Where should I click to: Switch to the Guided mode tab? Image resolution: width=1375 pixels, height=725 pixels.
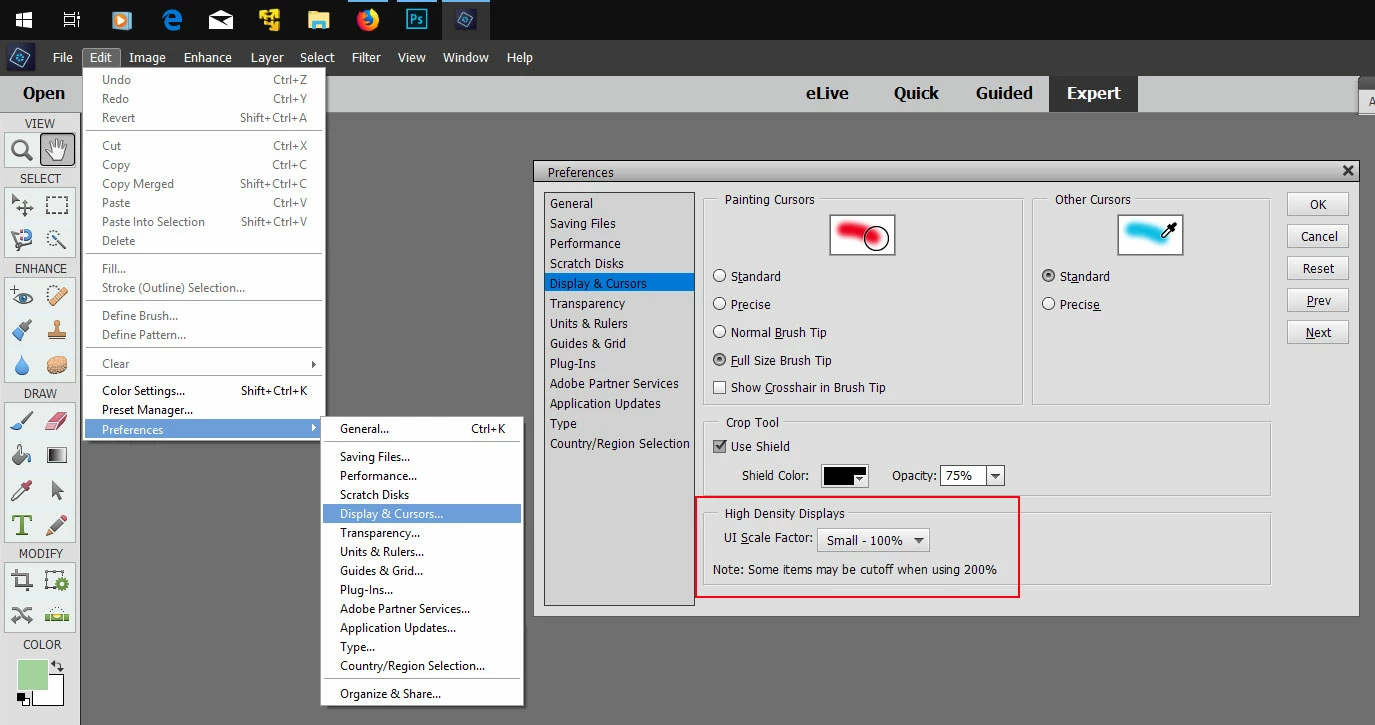tap(1004, 94)
